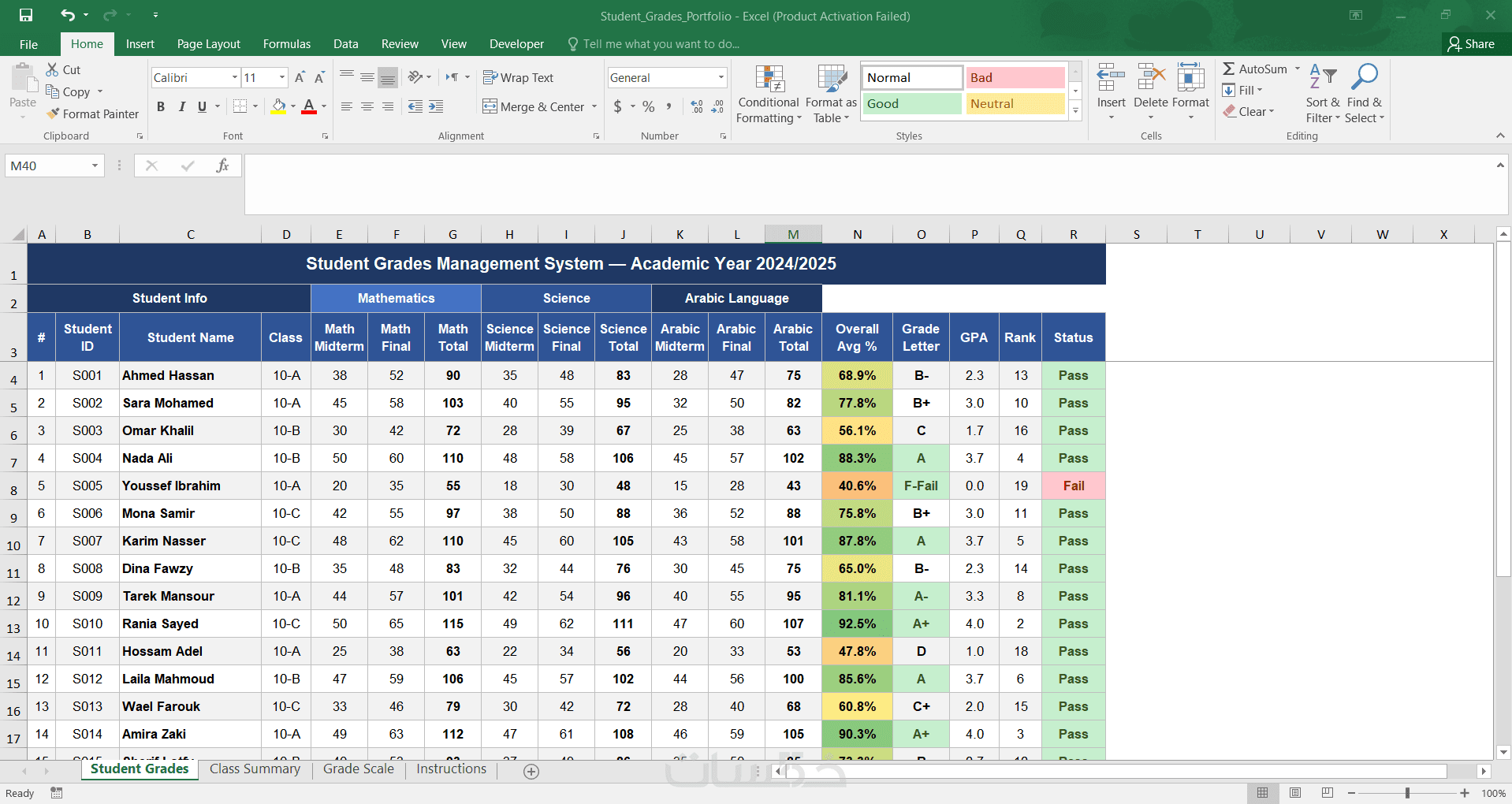Open the Find & Select magnifier
The image size is (1512, 804).
(x=1364, y=79)
